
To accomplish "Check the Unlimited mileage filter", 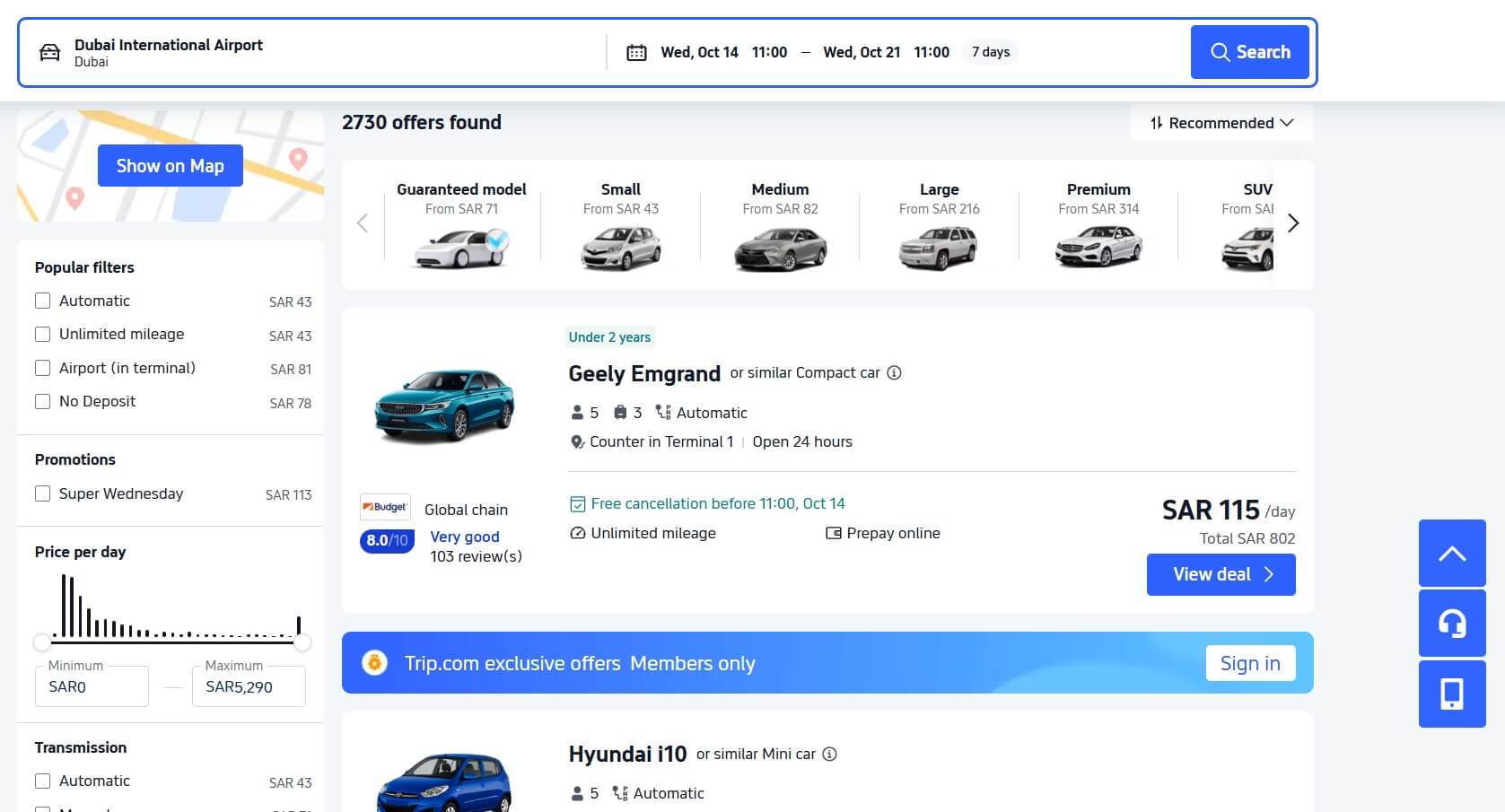I will coord(42,334).
